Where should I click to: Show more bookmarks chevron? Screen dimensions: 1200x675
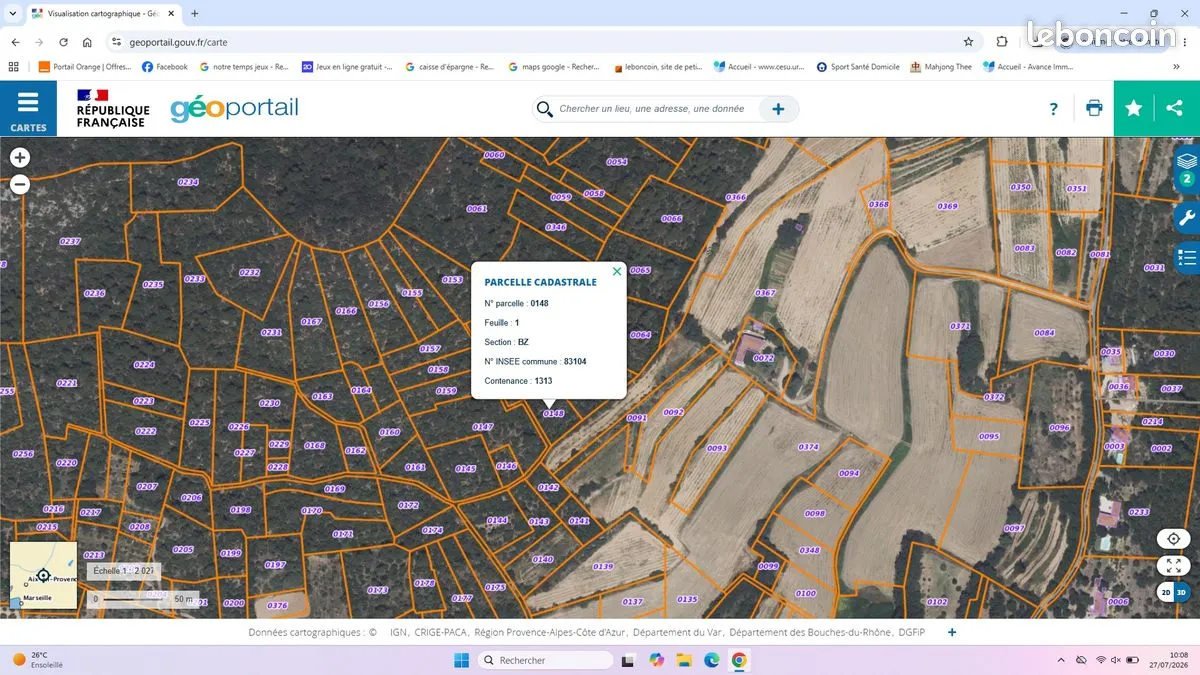pos(1176,67)
